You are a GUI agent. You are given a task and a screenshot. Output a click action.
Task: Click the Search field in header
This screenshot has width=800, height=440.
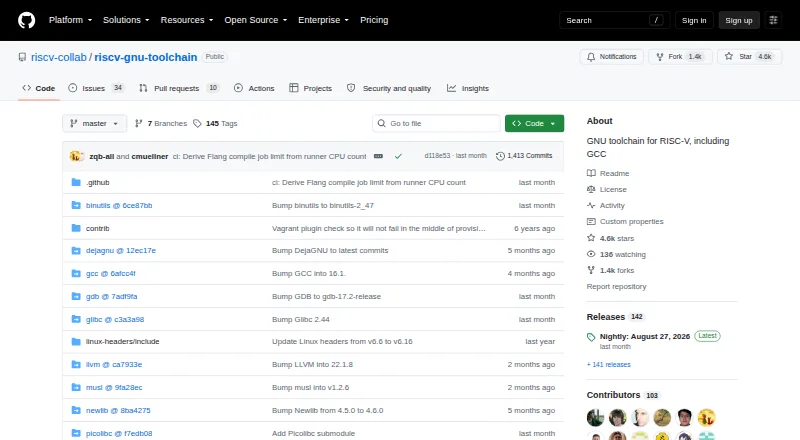tap(614, 20)
